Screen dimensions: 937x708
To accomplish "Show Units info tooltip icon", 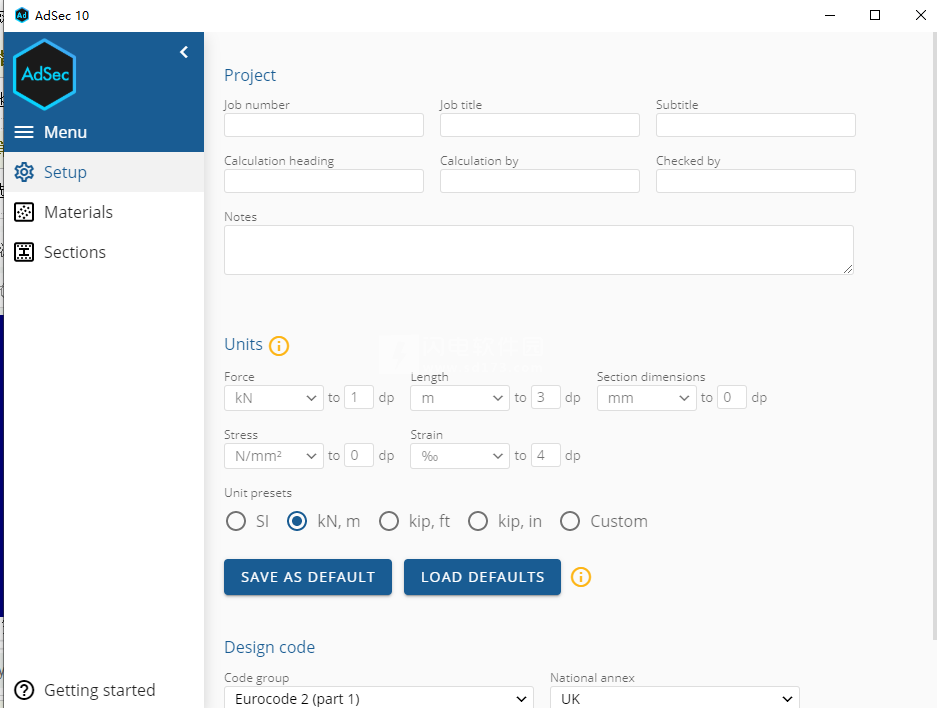I will tap(279, 345).
